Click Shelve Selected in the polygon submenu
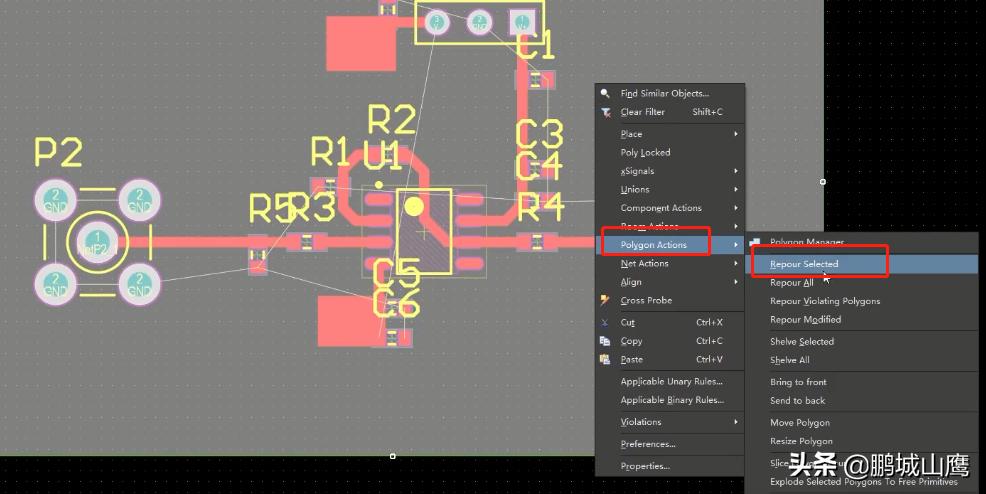Image resolution: width=986 pixels, height=494 pixels. pyautogui.click(x=801, y=342)
